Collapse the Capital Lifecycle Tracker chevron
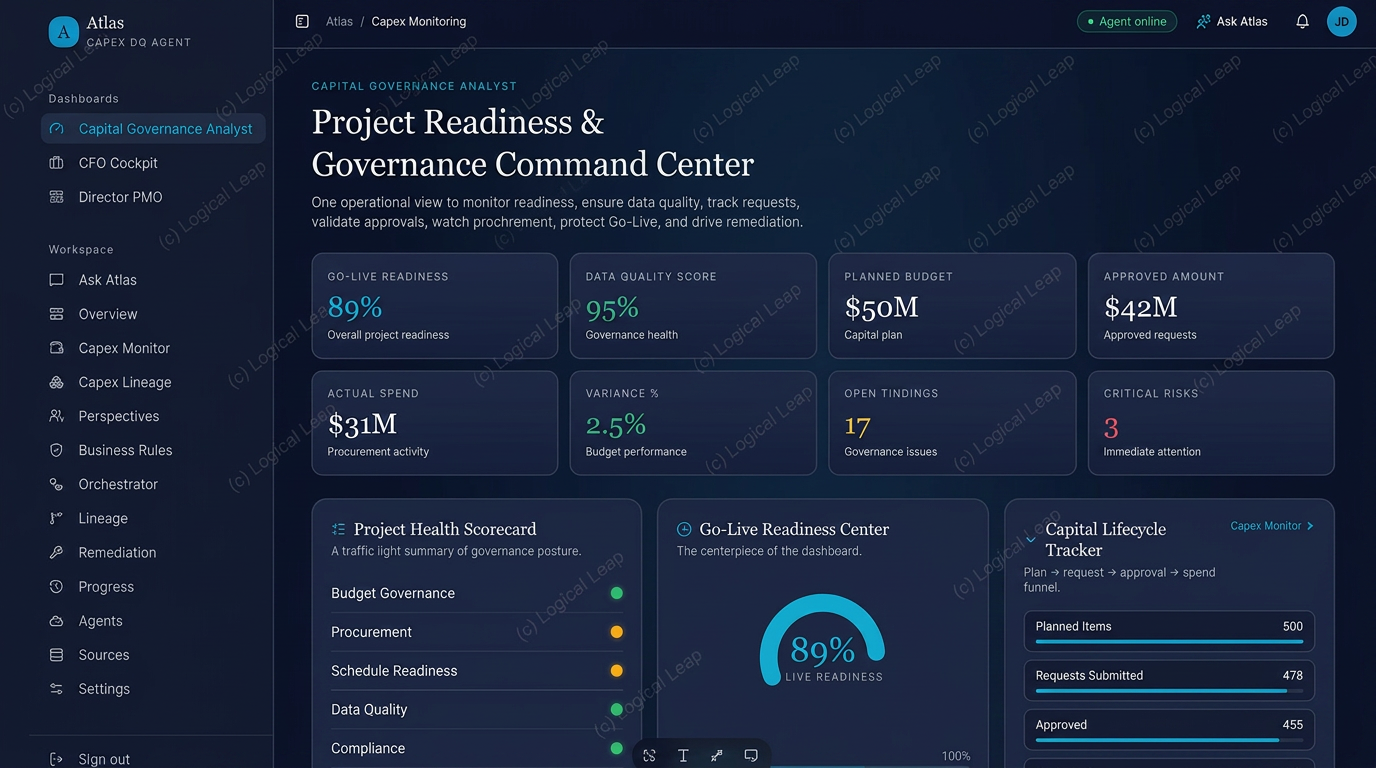 (1031, 540)
